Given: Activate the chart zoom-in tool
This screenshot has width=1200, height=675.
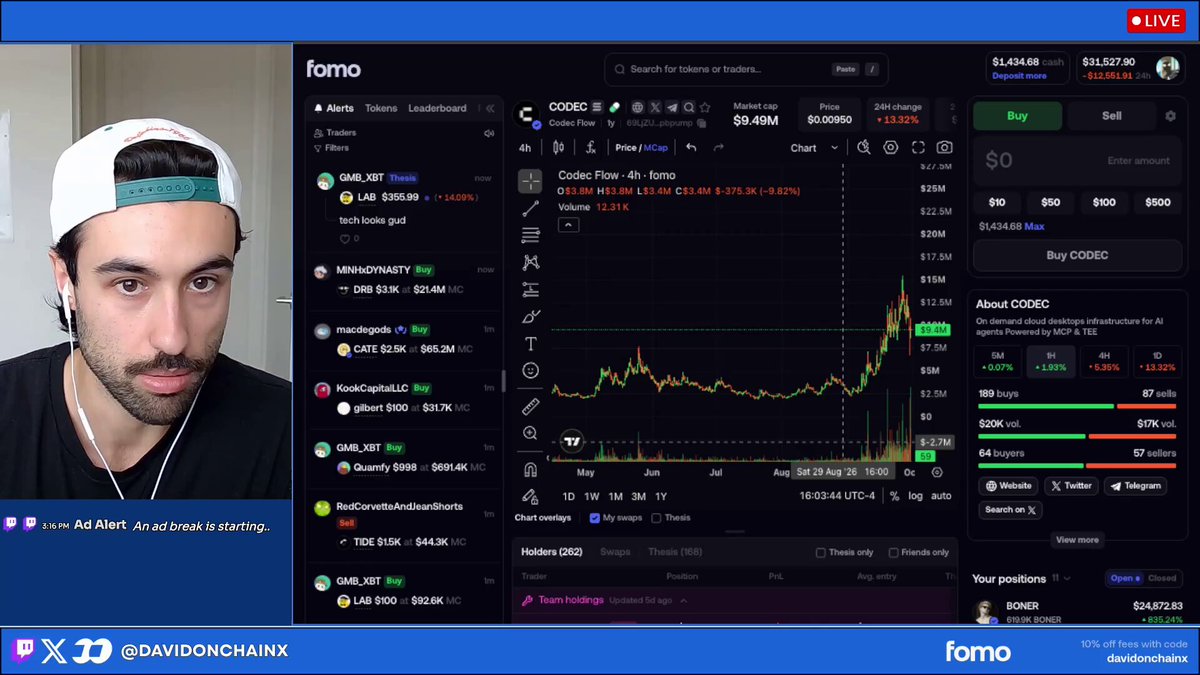Looking at the screenshot, I should pos(530,433).
